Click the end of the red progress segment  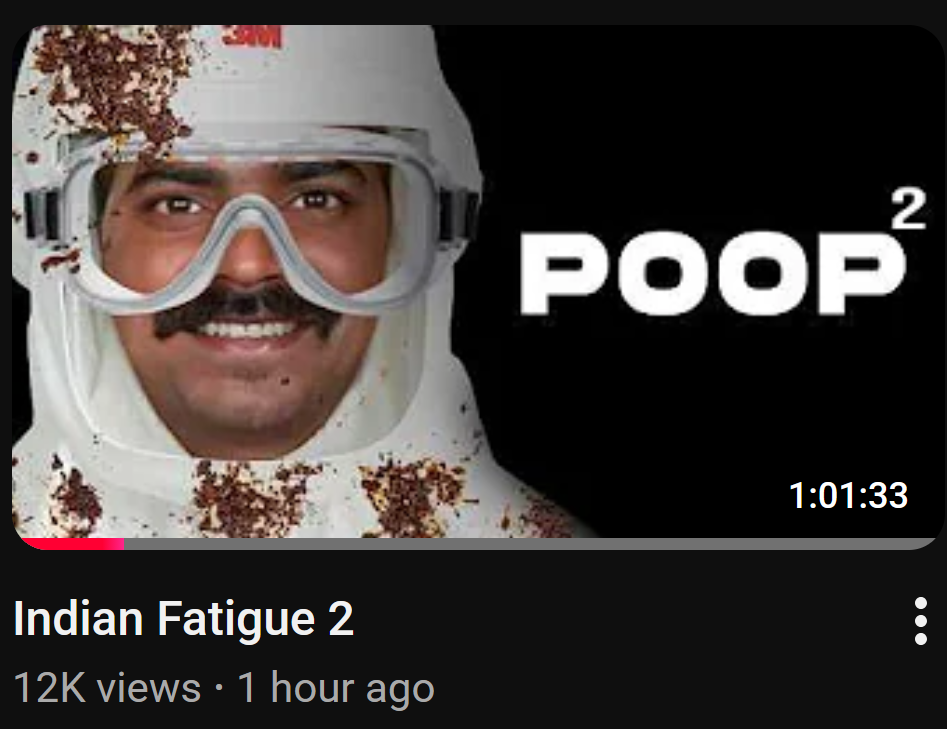[123, 544]
